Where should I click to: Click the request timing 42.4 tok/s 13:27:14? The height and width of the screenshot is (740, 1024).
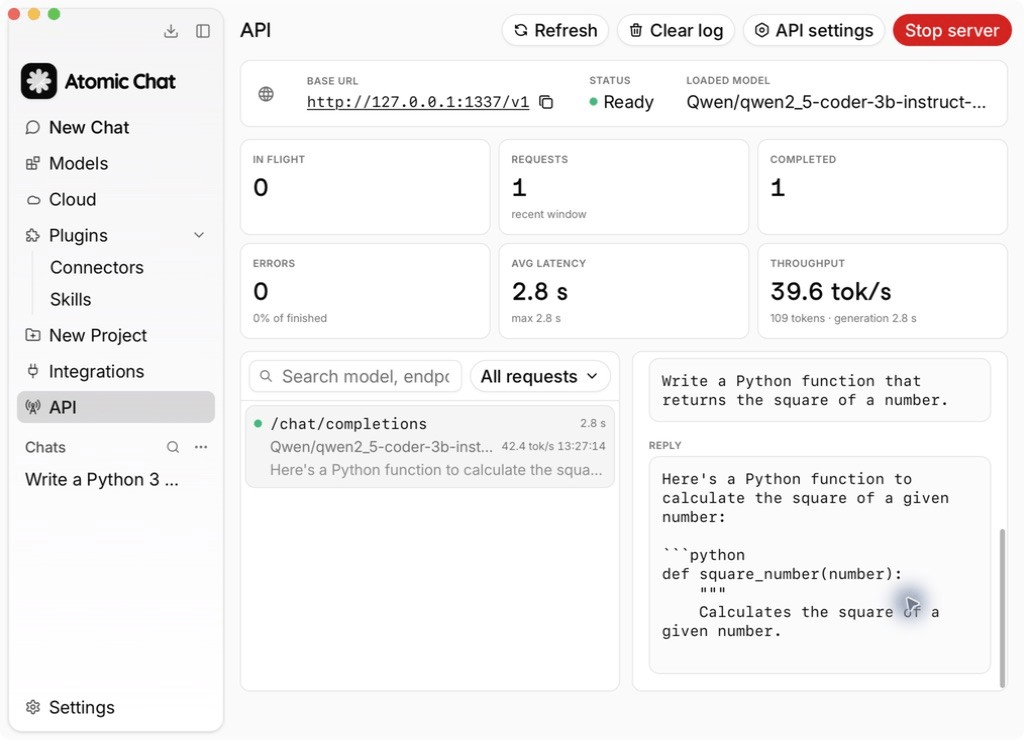pos(553,446)
